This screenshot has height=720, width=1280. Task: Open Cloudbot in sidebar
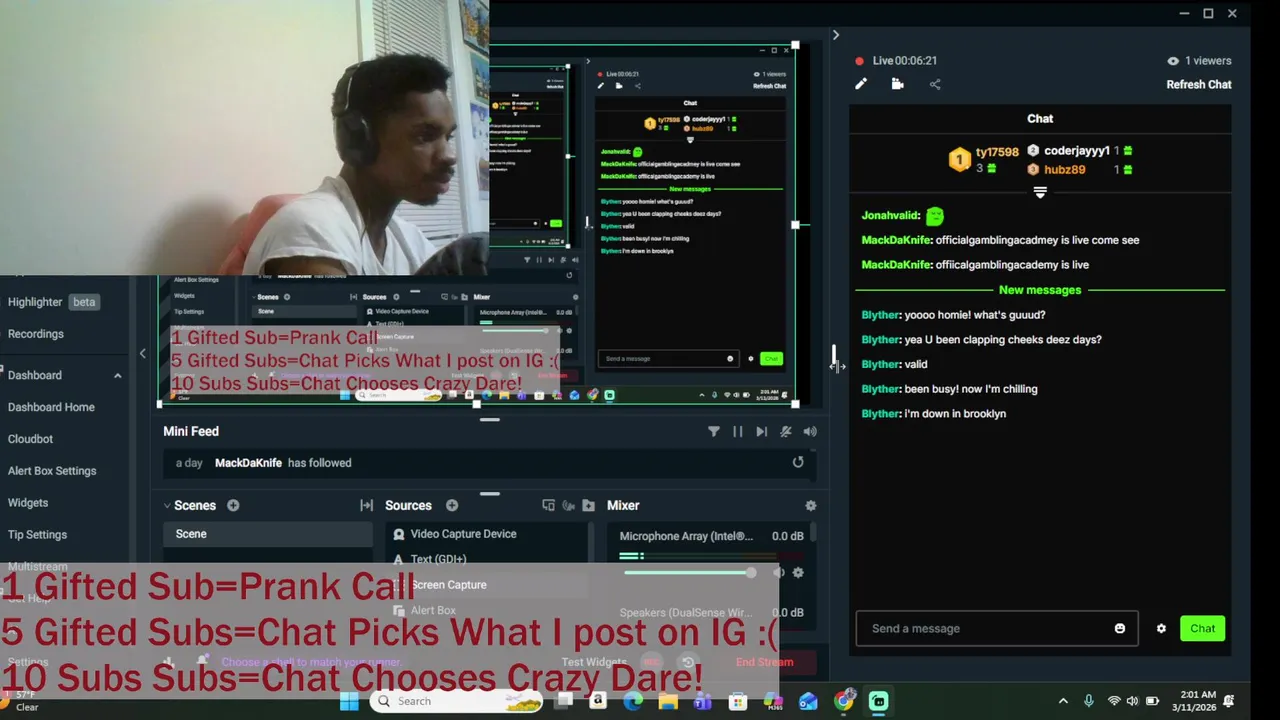click(30, 439)
